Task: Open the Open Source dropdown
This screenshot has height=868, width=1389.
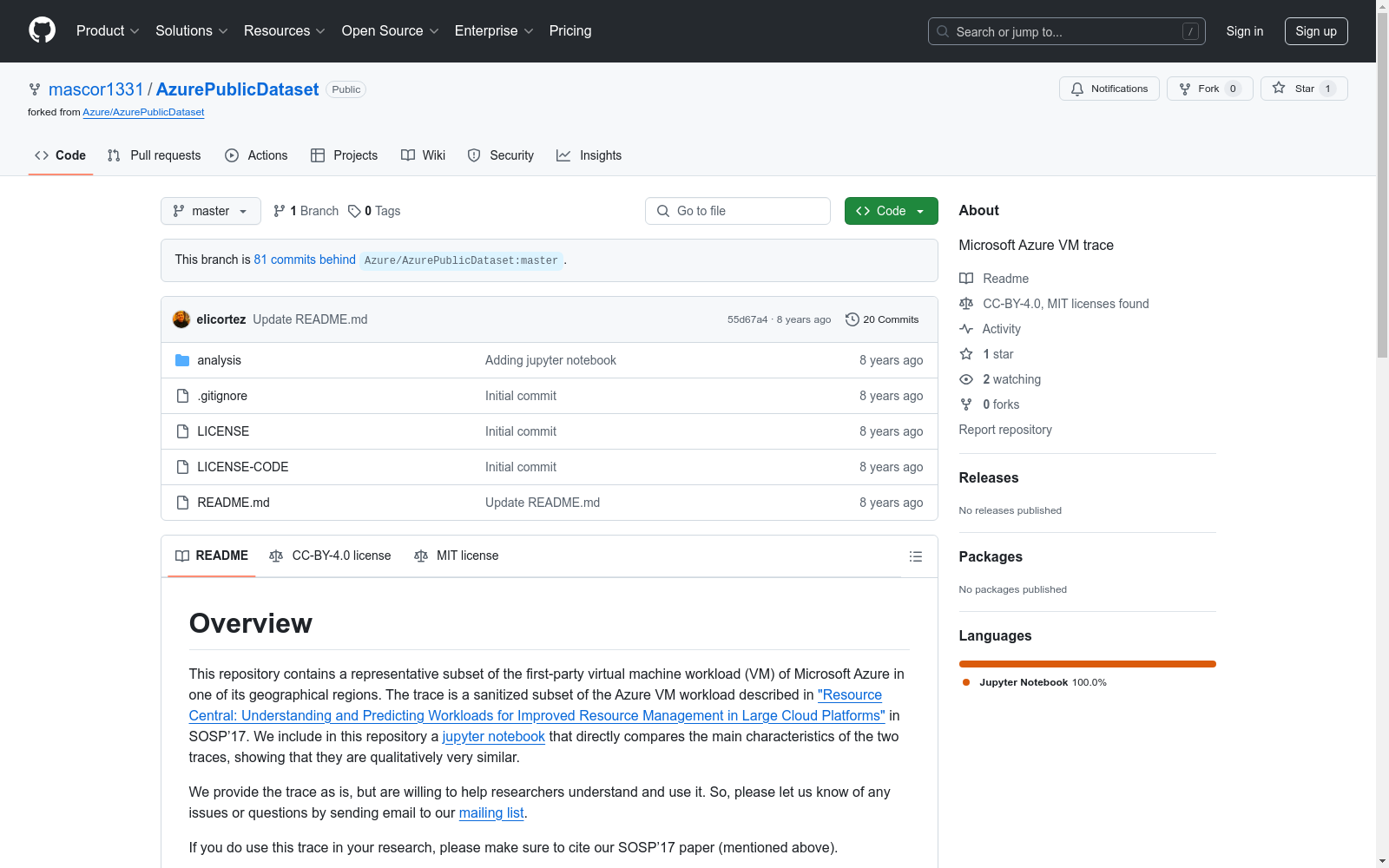Action: (x=391, y=30)
